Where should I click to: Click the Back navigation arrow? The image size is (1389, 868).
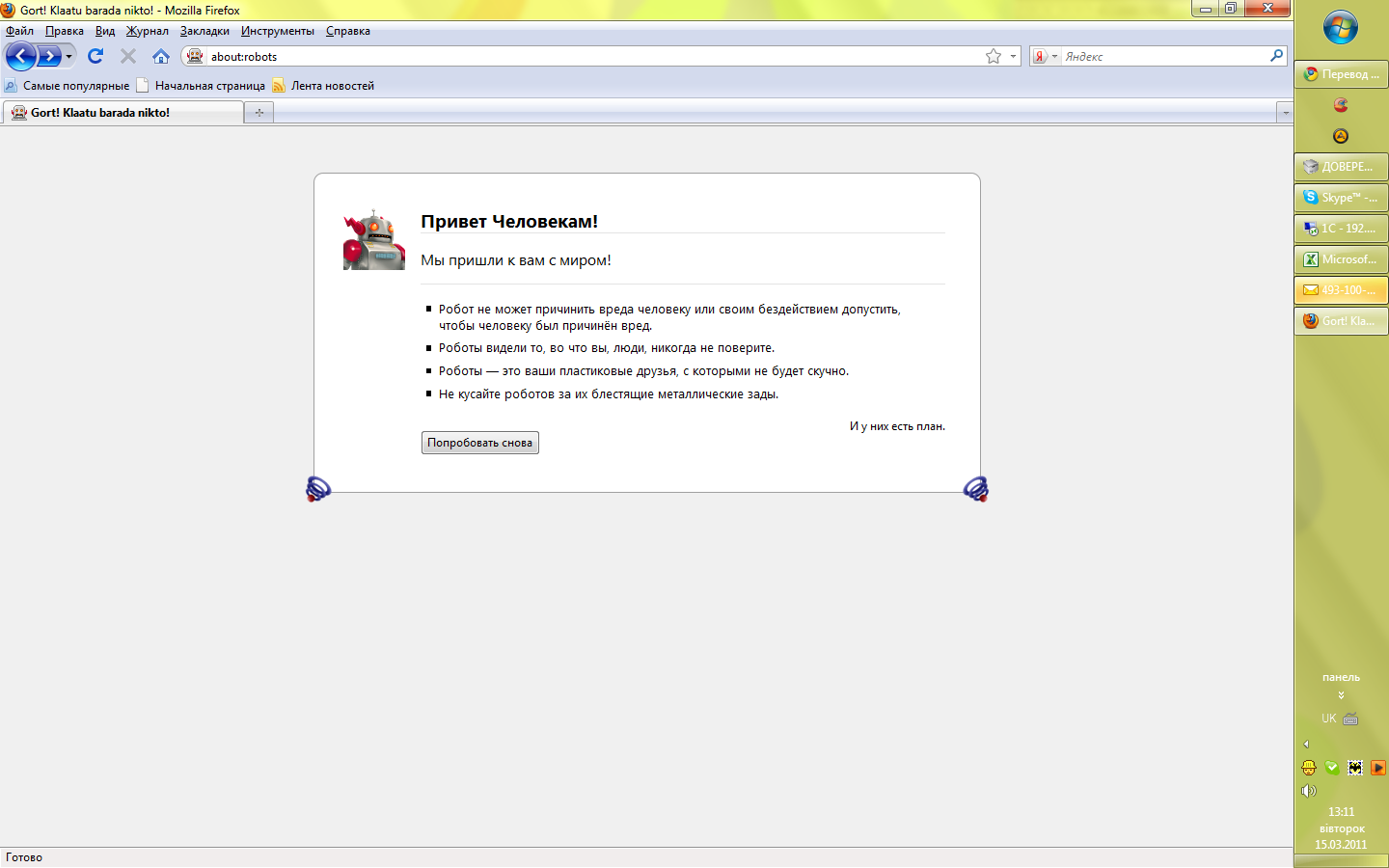pos(20,56)
